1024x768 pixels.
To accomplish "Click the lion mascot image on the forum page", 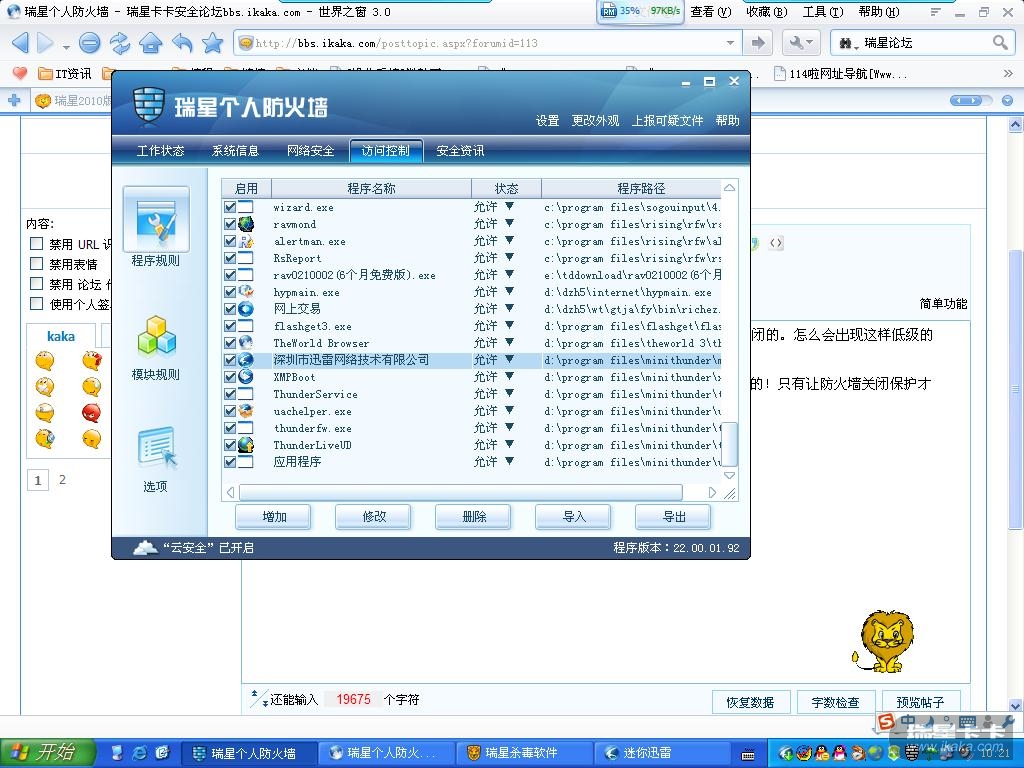I will click(883, 642).
